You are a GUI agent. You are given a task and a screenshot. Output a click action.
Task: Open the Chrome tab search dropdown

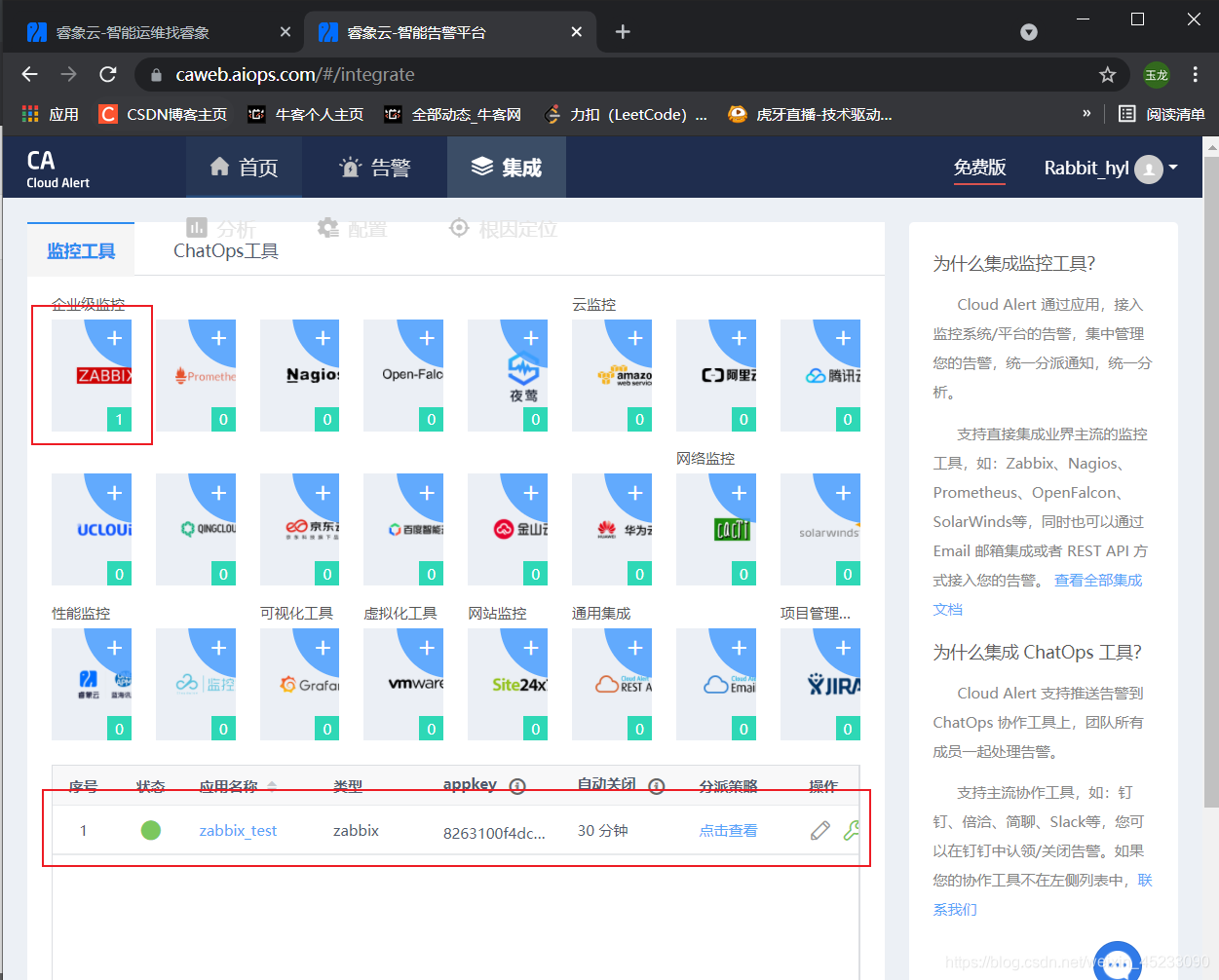point(1029,32)
